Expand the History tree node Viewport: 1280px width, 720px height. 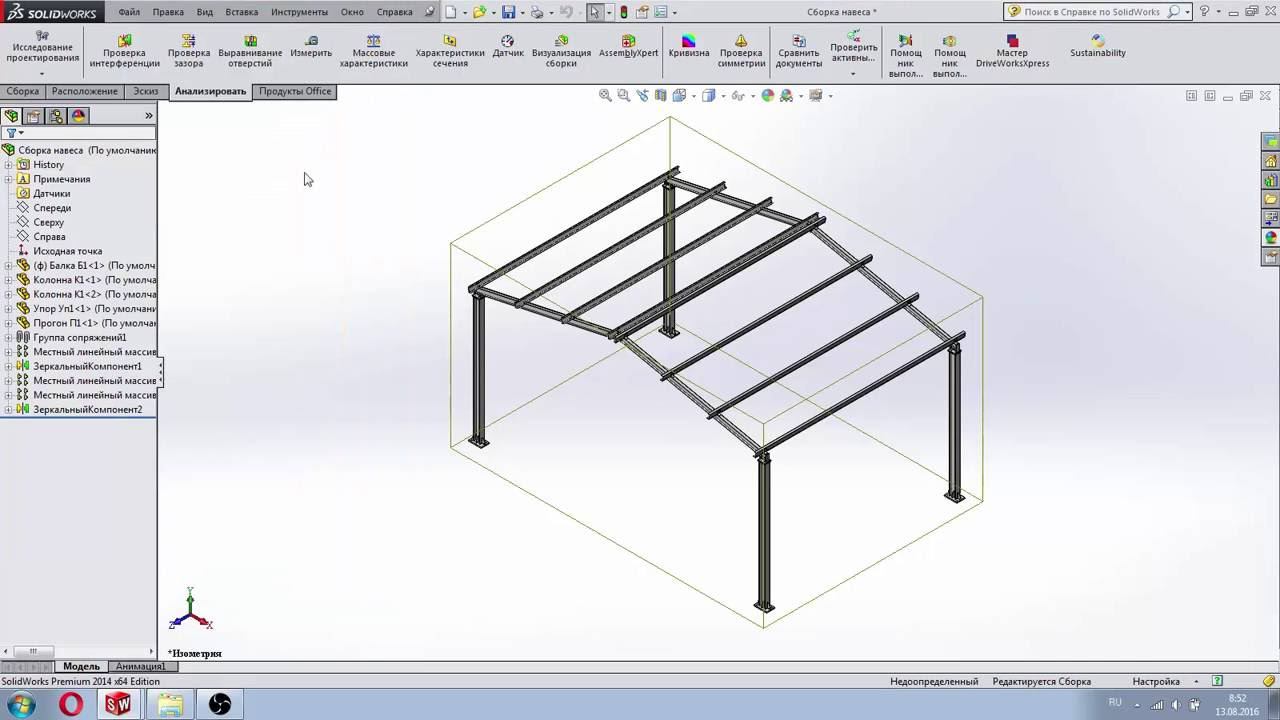(x=8, y=165)
